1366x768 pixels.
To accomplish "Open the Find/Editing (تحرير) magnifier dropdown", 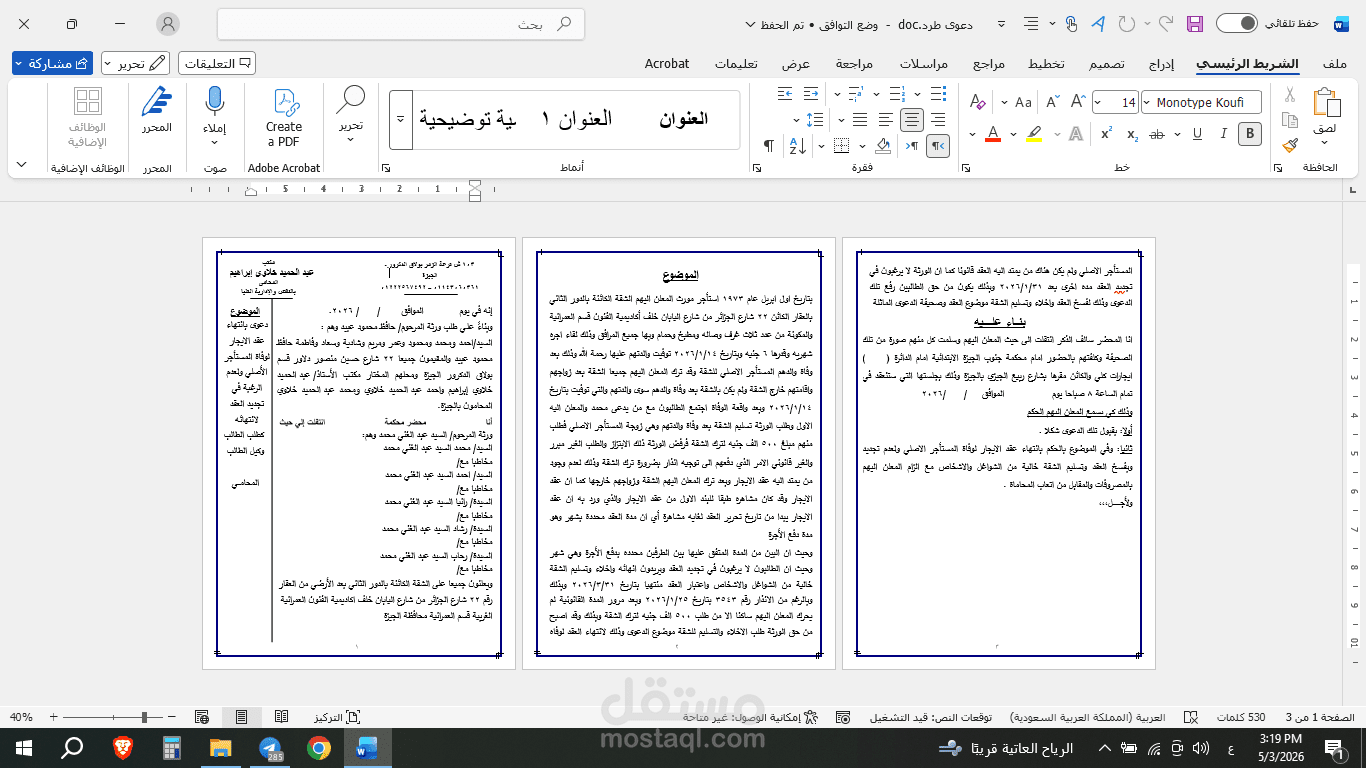I will 350,114.
